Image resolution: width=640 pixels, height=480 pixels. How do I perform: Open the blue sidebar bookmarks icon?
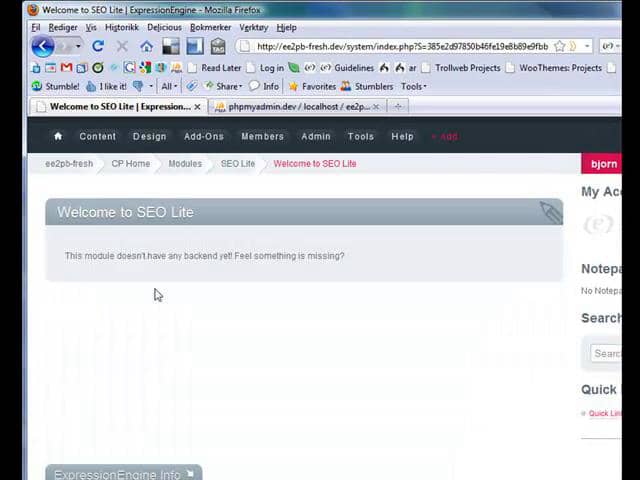pyautogui.click(x=195, y=46)
